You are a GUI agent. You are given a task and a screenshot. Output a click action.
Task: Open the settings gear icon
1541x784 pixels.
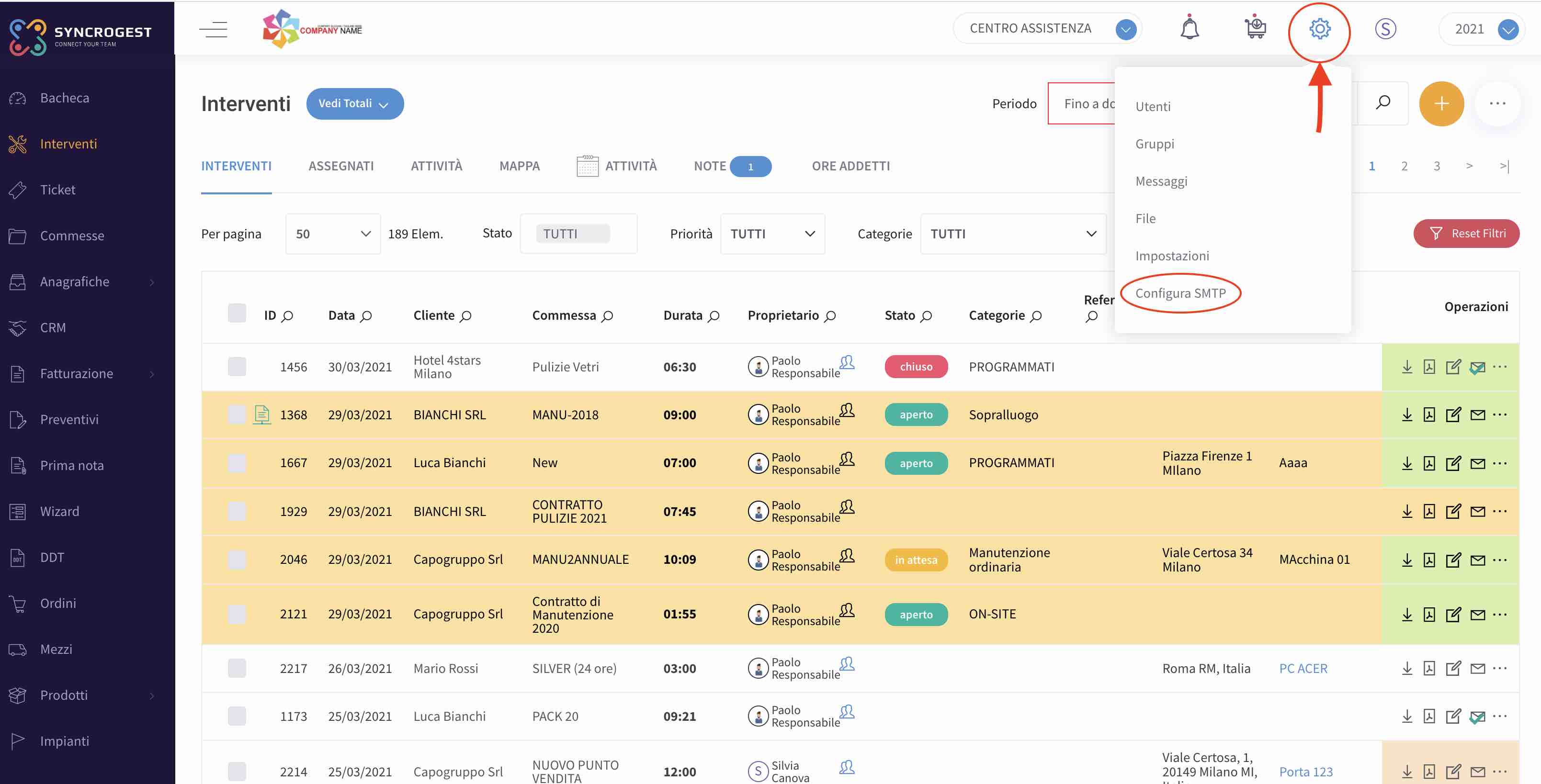(x=1319, y=29)
